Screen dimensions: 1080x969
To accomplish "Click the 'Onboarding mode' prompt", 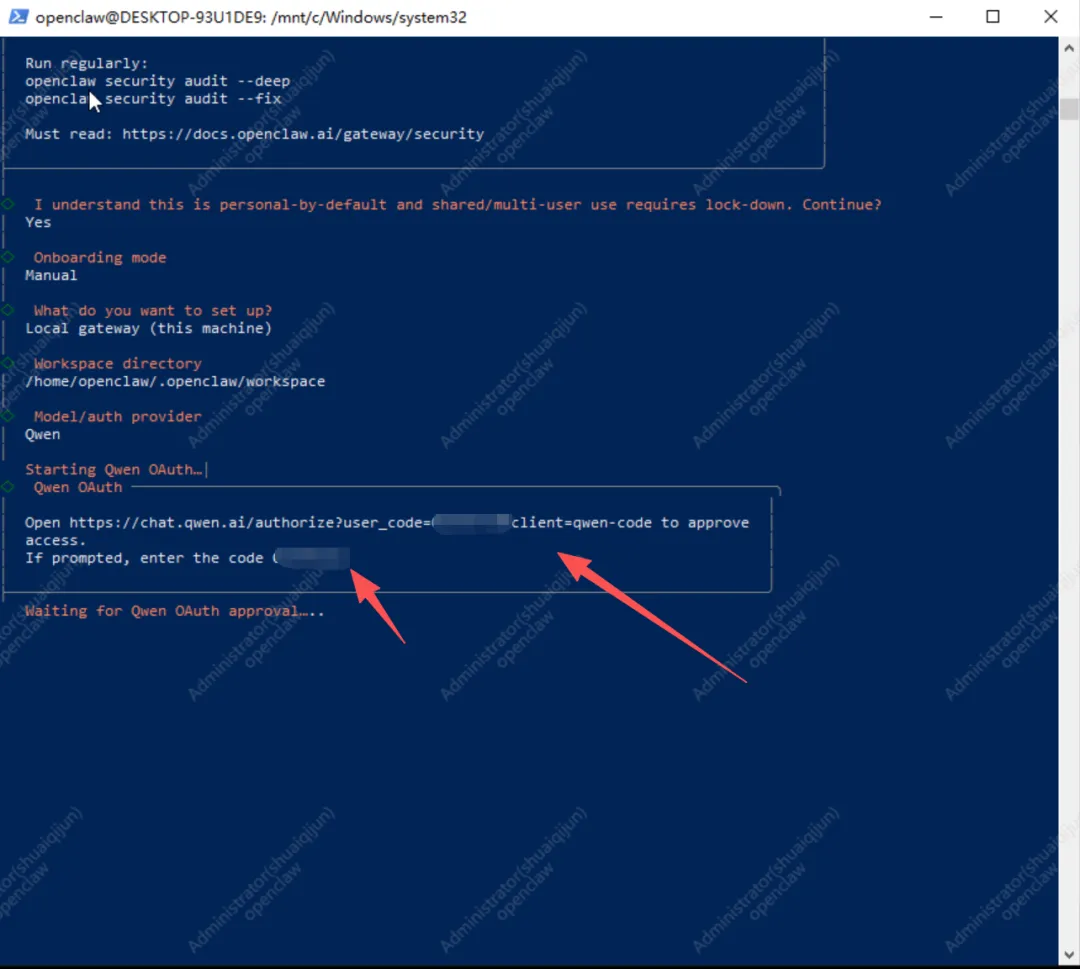I will (x=100, y=258).
